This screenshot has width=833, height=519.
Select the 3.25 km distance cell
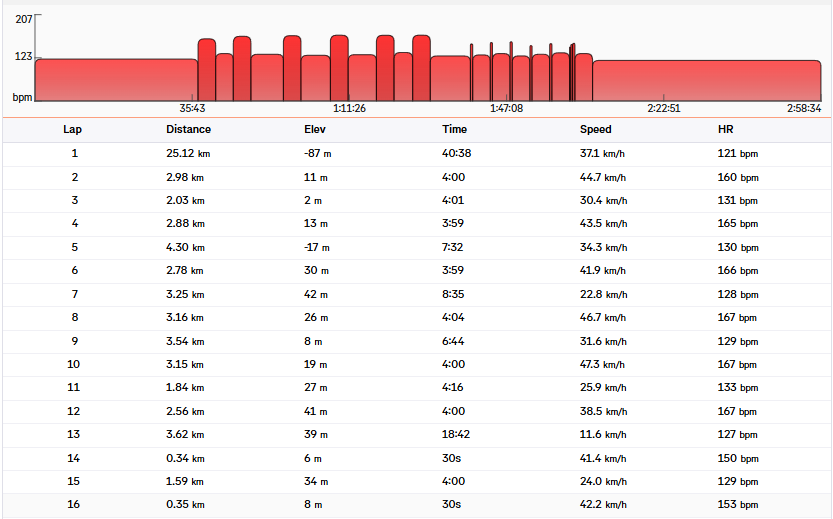coord(185,294)
